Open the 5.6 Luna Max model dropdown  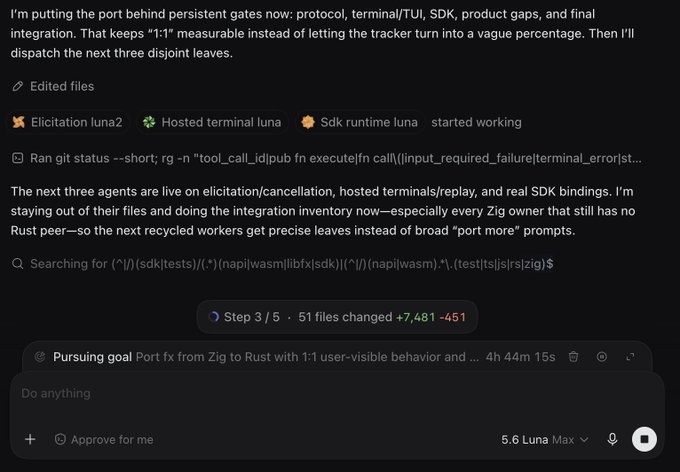pyautogui.click(x=545, y=439)
